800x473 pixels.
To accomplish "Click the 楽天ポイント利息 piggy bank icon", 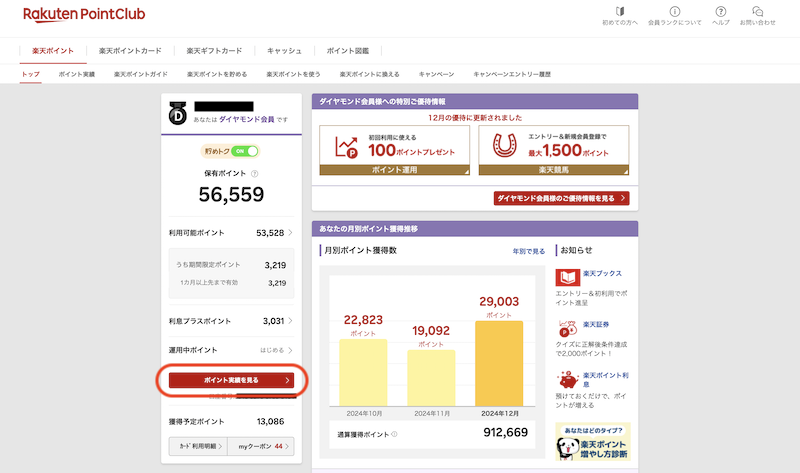I will 568,380.
